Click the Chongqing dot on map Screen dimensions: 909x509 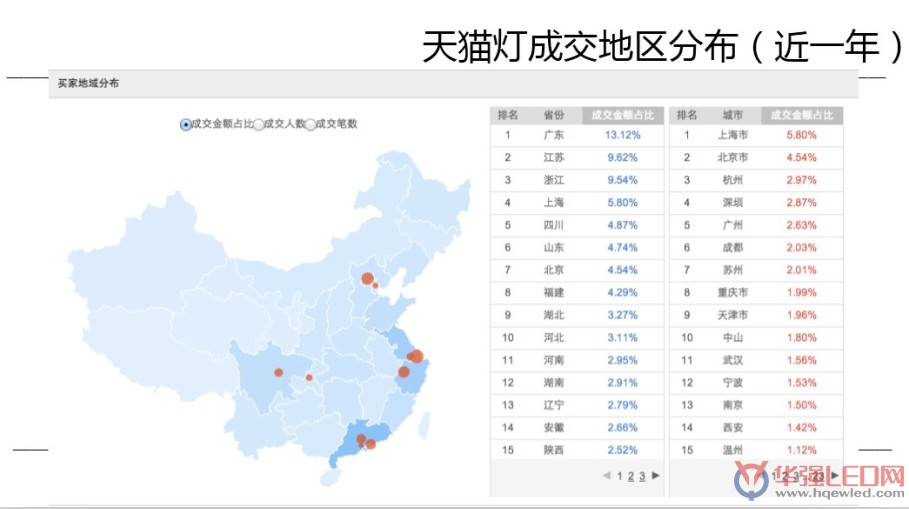[309, 377]
